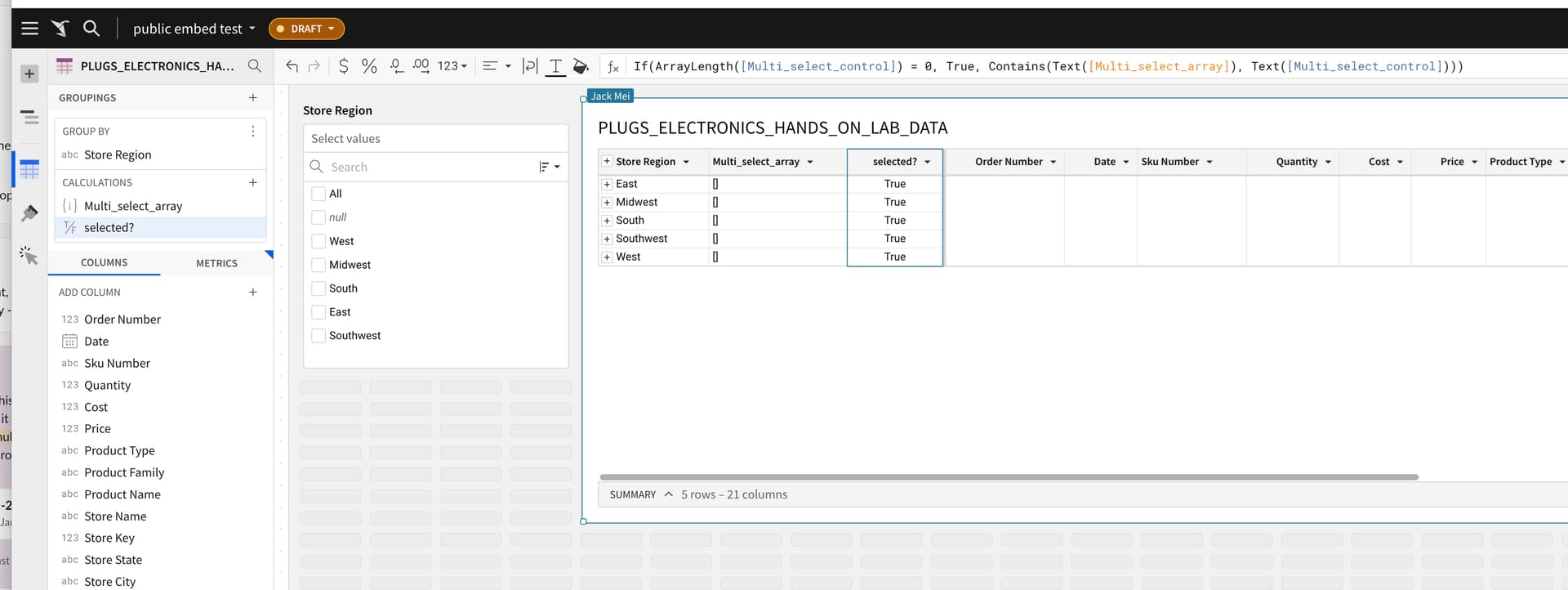1568x590 pixels.
Task: Switch to the COLUMNS tab
Action: click(105, 263)
